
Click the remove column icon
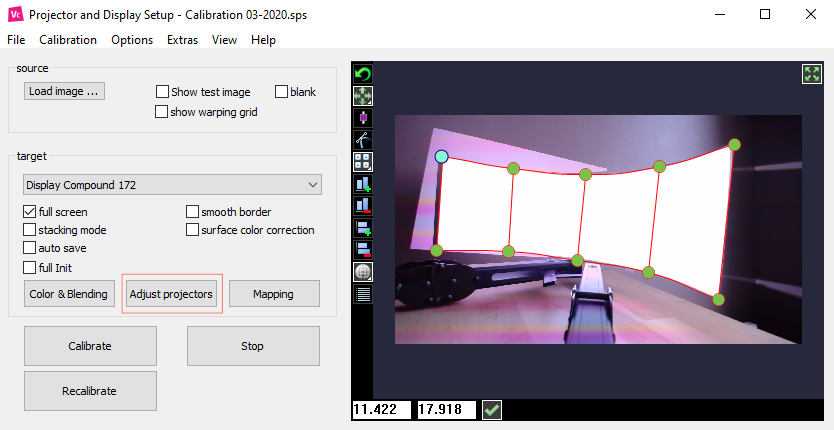click(363, 206)
